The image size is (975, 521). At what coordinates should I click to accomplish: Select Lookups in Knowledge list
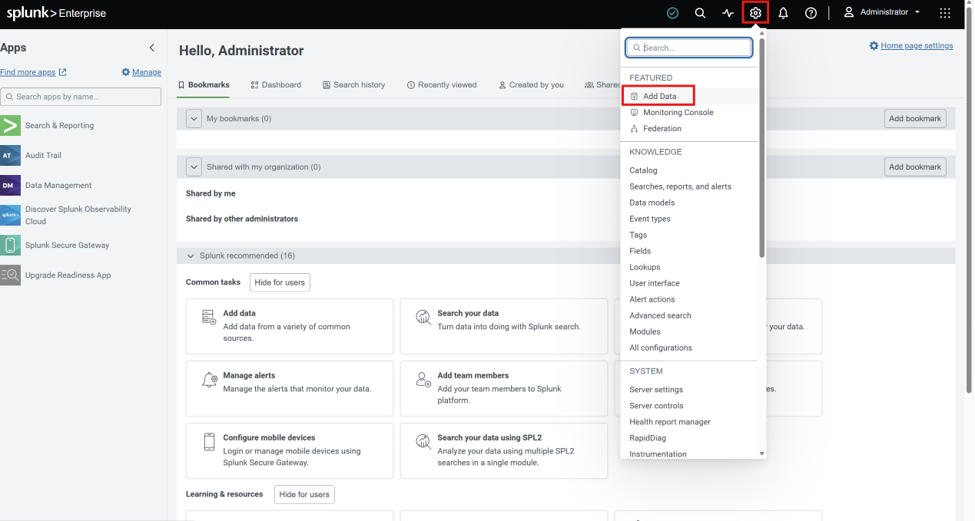click(645, 267)
